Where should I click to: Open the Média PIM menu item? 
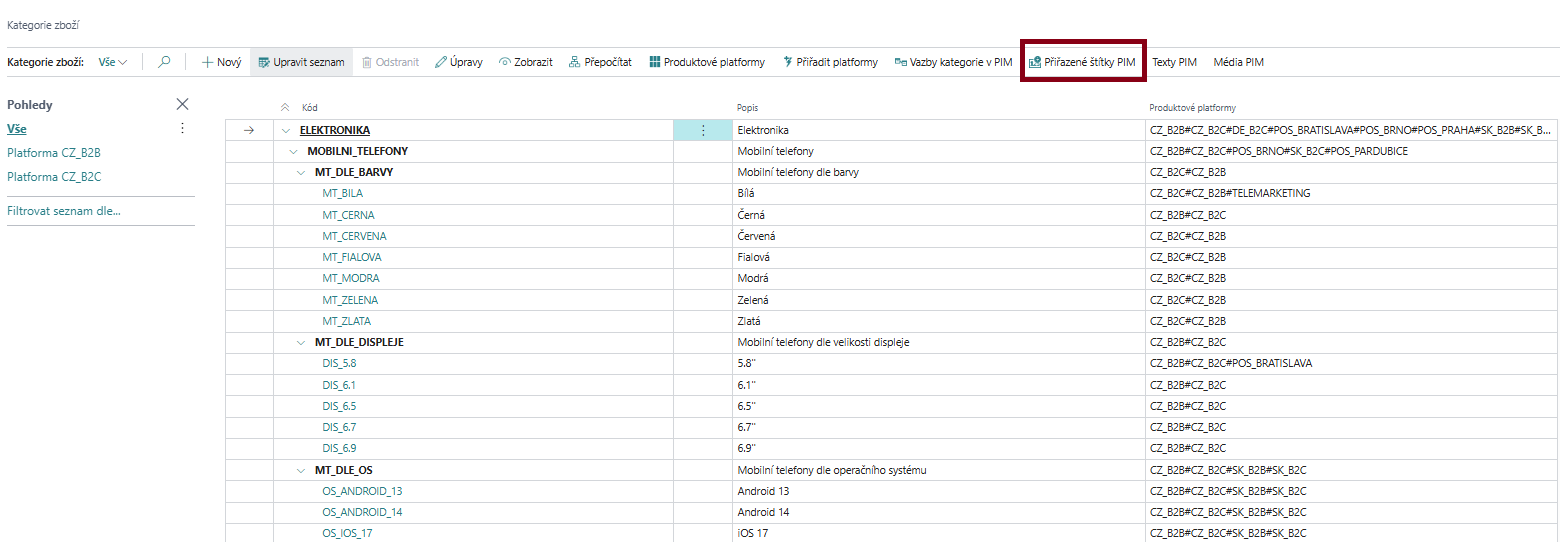[x=1238, y=62]
